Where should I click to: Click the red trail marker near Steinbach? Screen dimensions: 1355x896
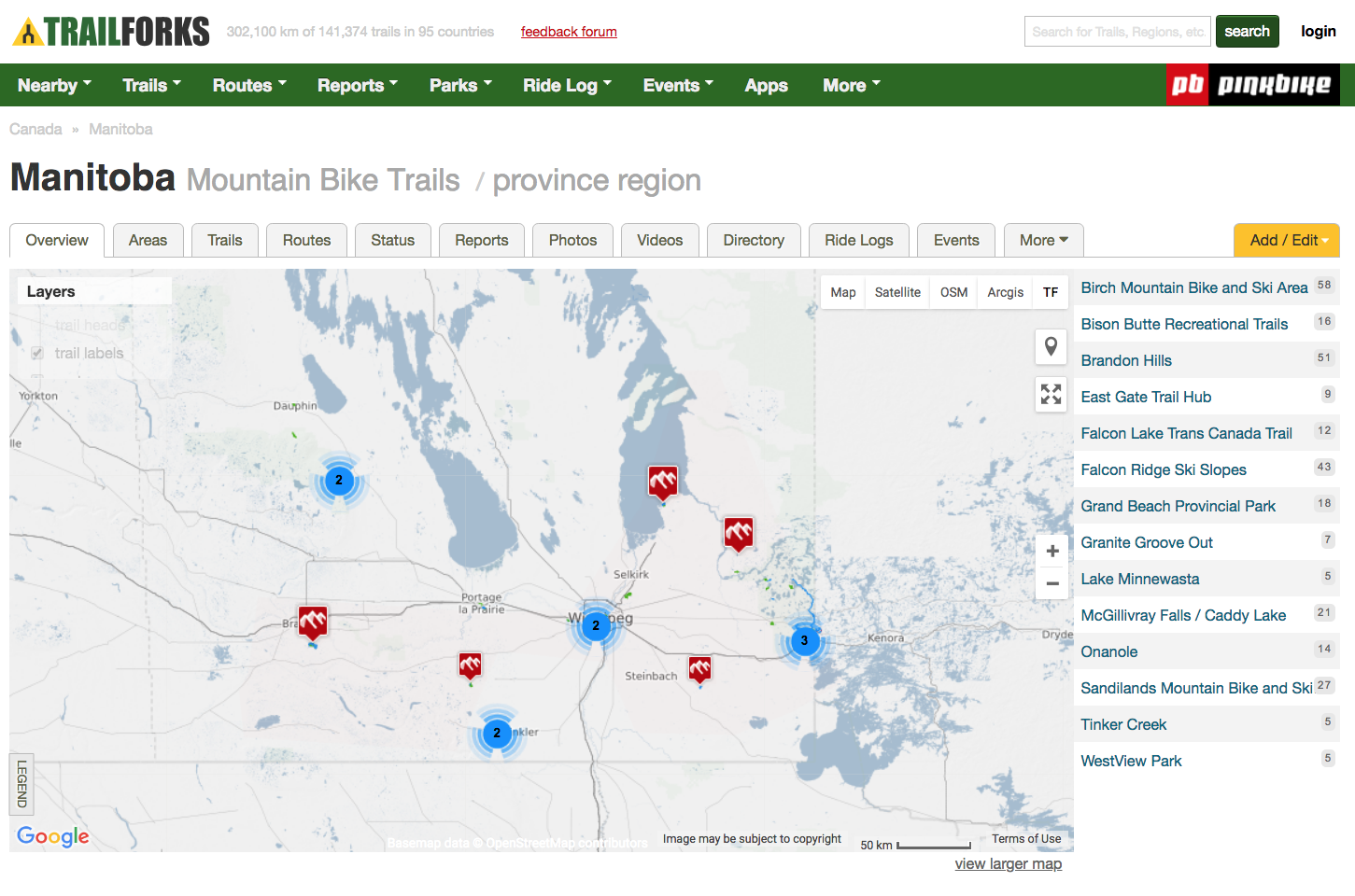point(699,668)
